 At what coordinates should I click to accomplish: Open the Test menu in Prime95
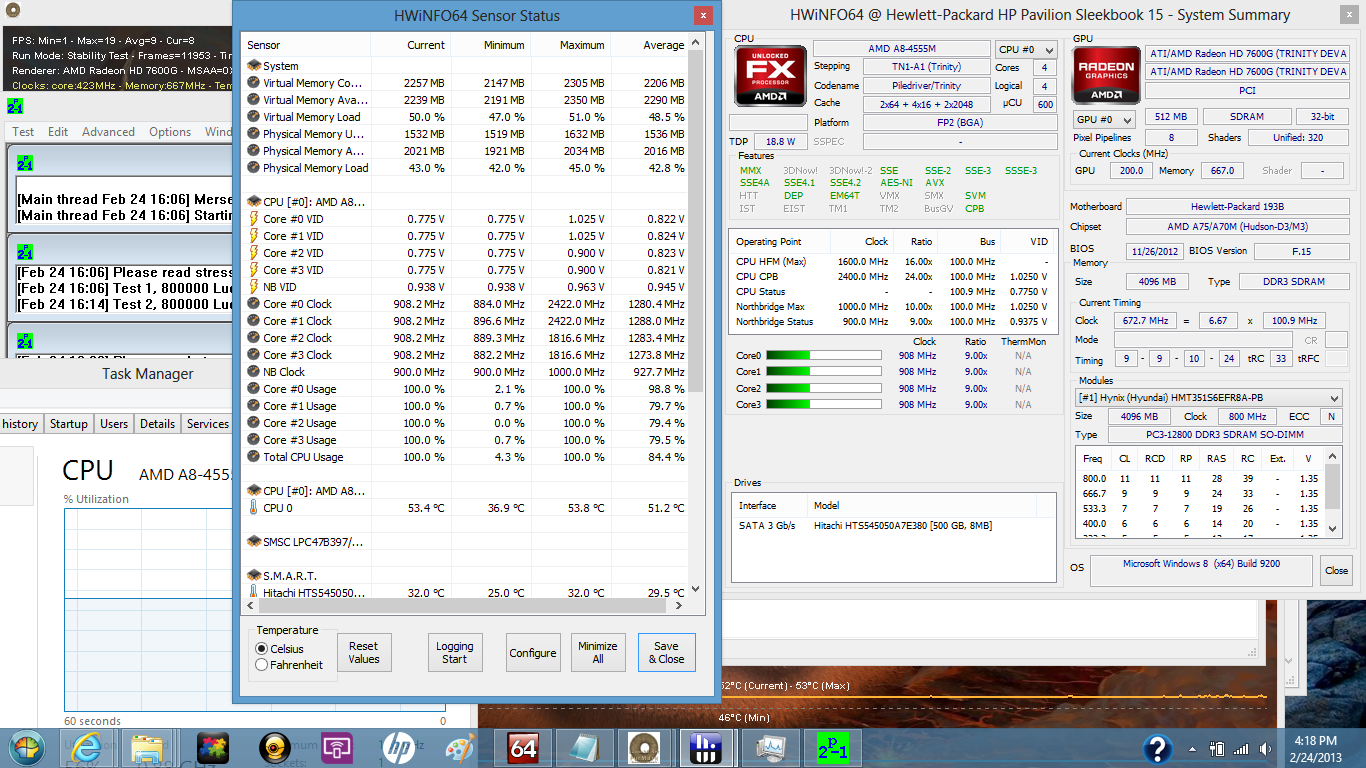pyautogui.click(x=23, y=132)
